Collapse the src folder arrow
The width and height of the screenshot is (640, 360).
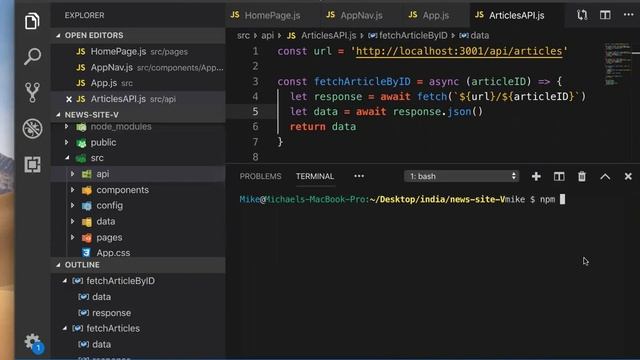67,158
